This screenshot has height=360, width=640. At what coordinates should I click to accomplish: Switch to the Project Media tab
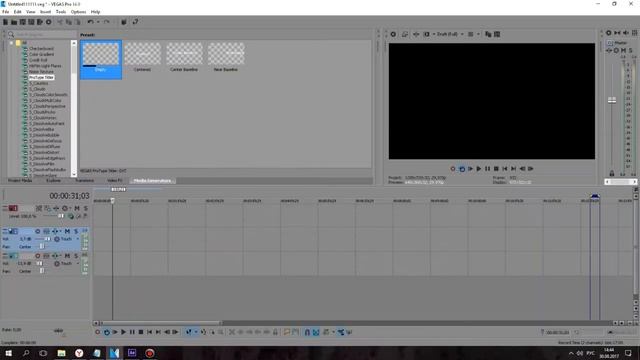click(x=20, y=180)
